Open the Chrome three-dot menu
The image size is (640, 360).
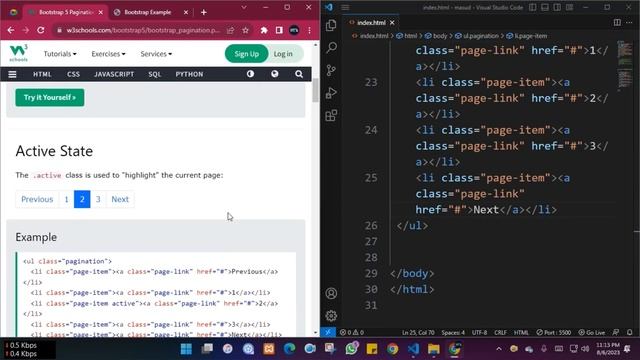point(309,30)
